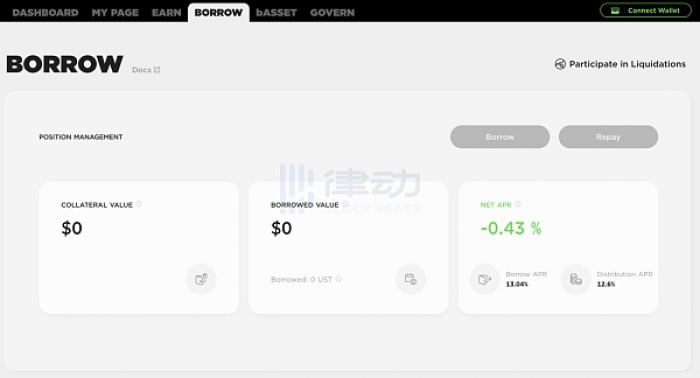Switch to the My Page tab
Viewport: 700px width, 378px height.
click(115, 12)
